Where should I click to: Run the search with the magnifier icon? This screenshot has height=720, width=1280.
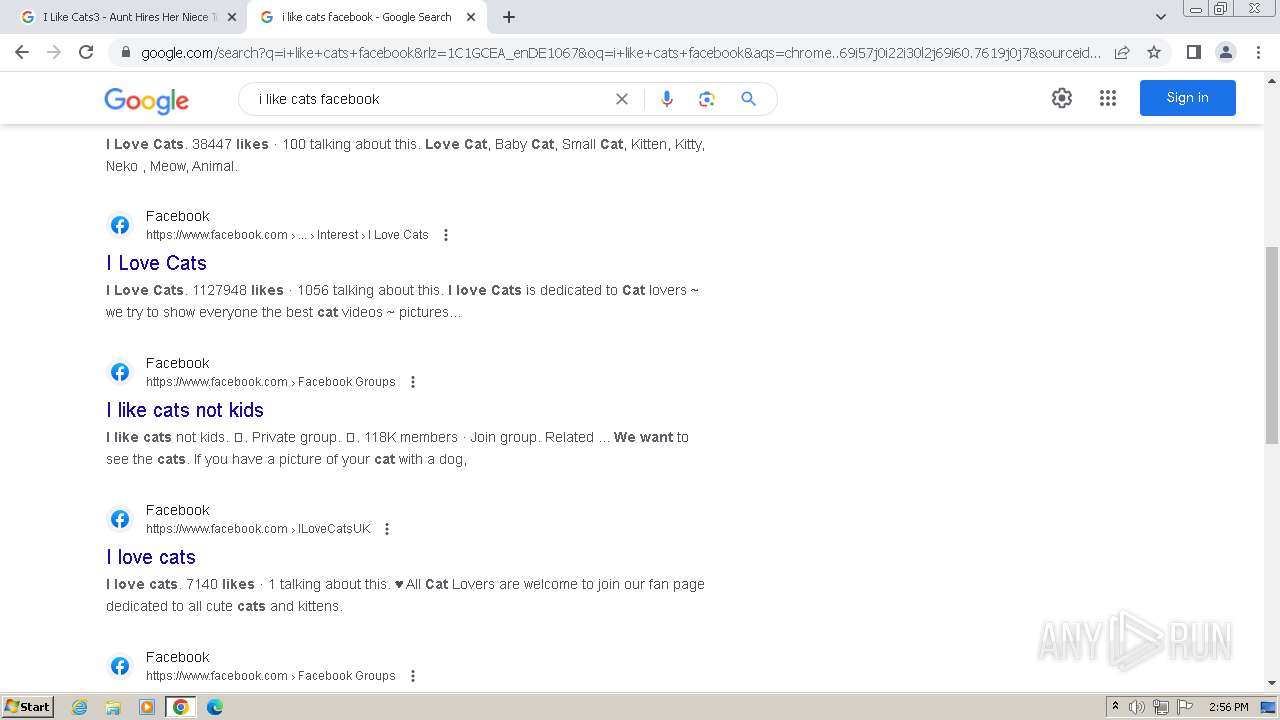click(x=748, y=99)
